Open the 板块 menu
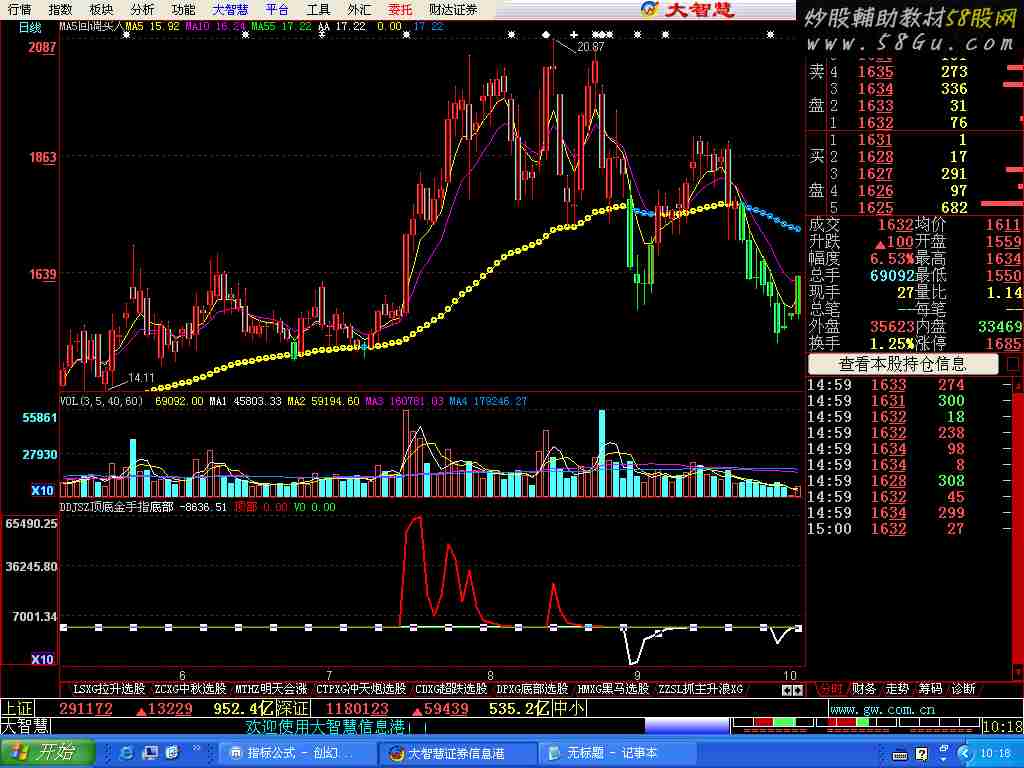The image size is (1024, 768). [101, 9]
